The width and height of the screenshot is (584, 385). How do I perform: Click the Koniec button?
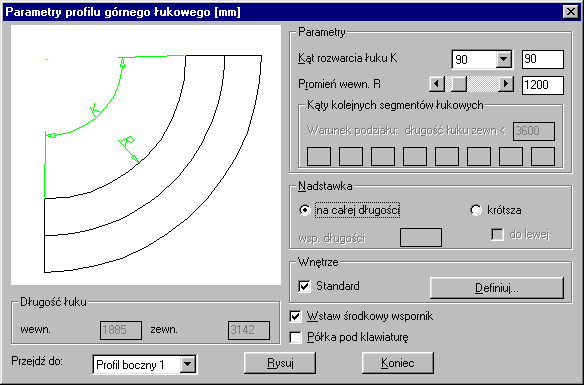pos(398,363)
